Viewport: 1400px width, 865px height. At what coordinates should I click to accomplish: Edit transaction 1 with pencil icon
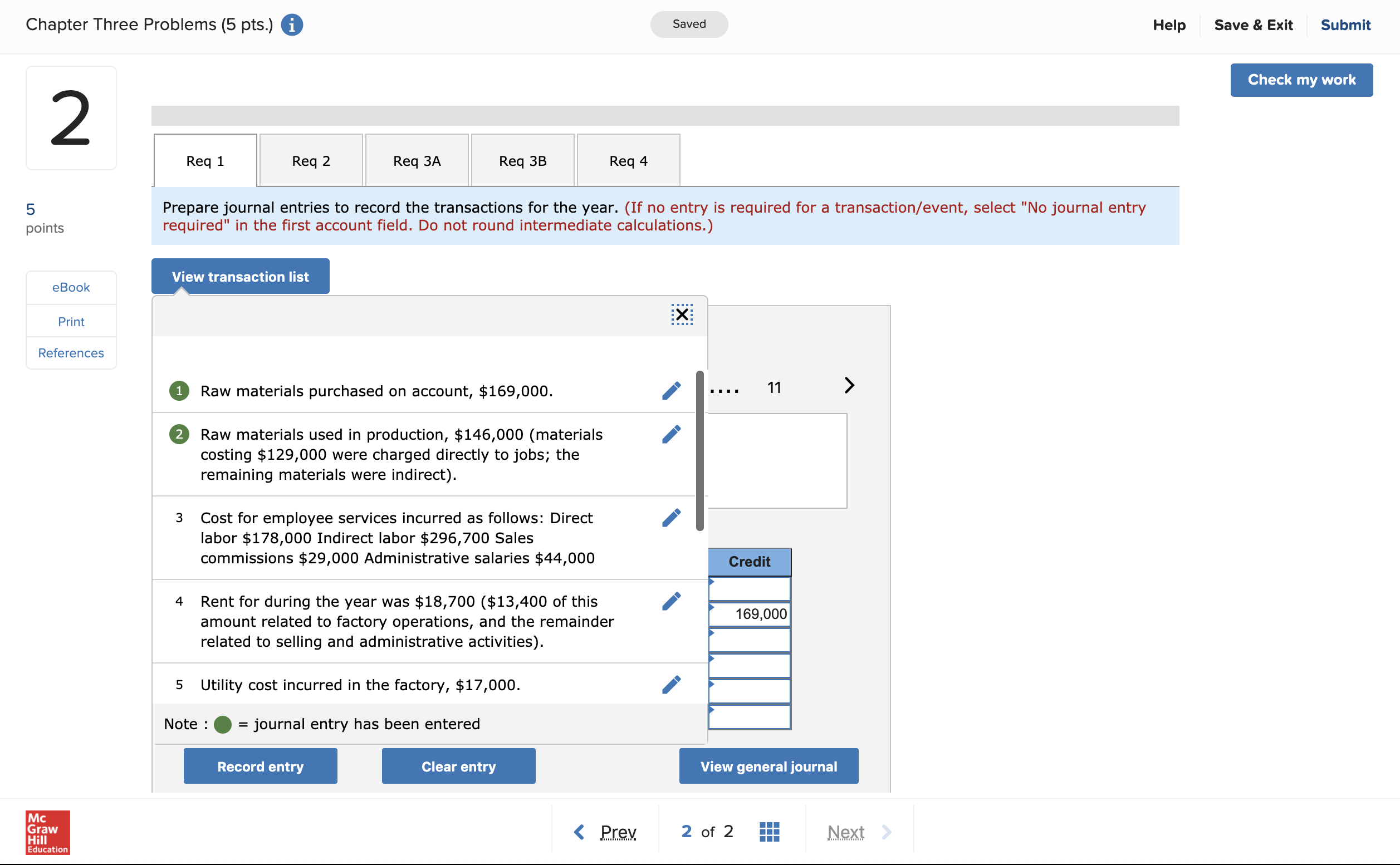(671, 391)
